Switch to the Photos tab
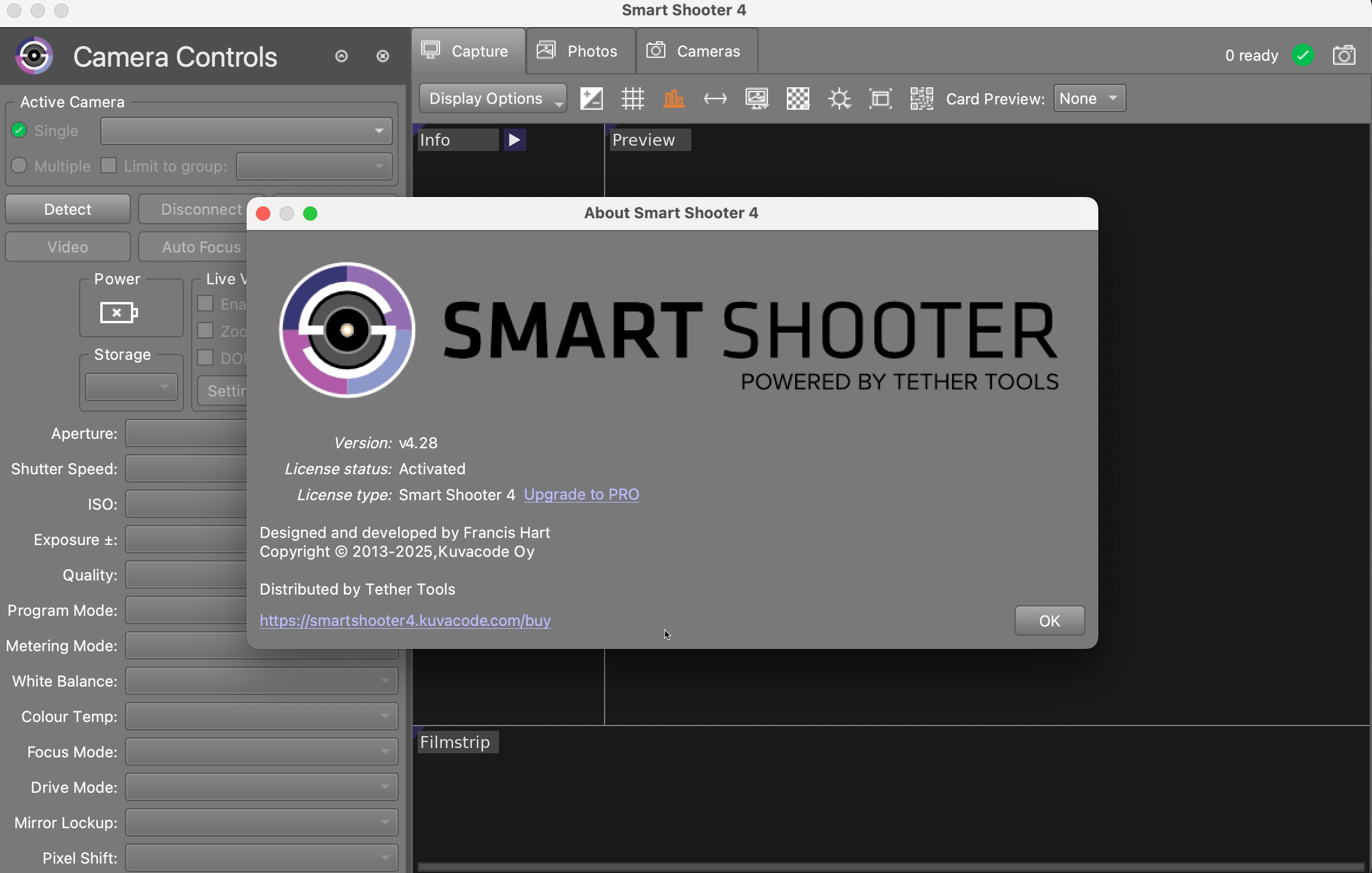The height and width of the screenshot is (873, 1372). 580,51
